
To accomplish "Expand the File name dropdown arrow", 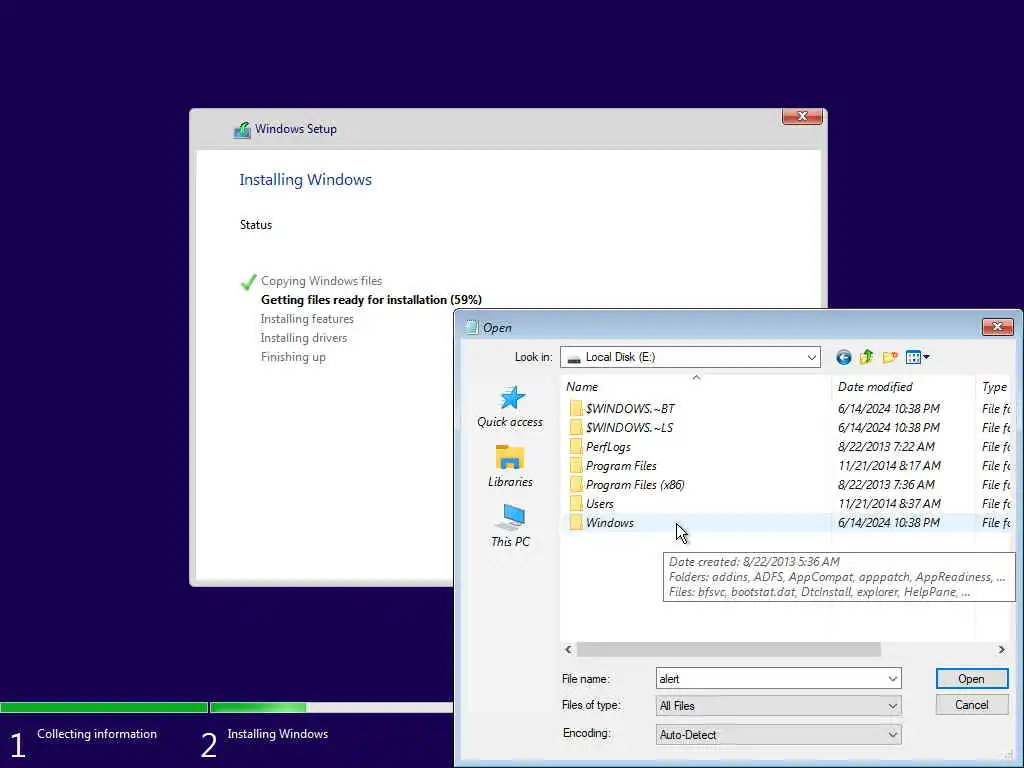I will pos(892,679).
